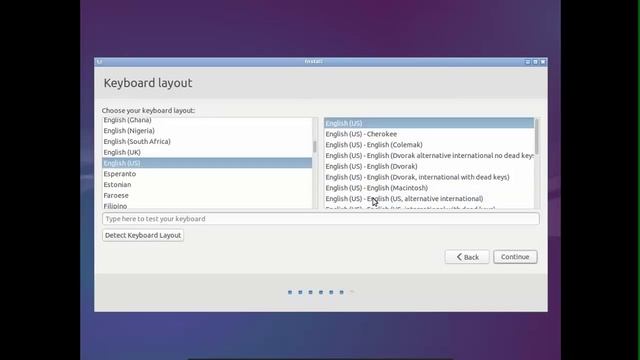Click the Back arrow icon

coord(459,257)
